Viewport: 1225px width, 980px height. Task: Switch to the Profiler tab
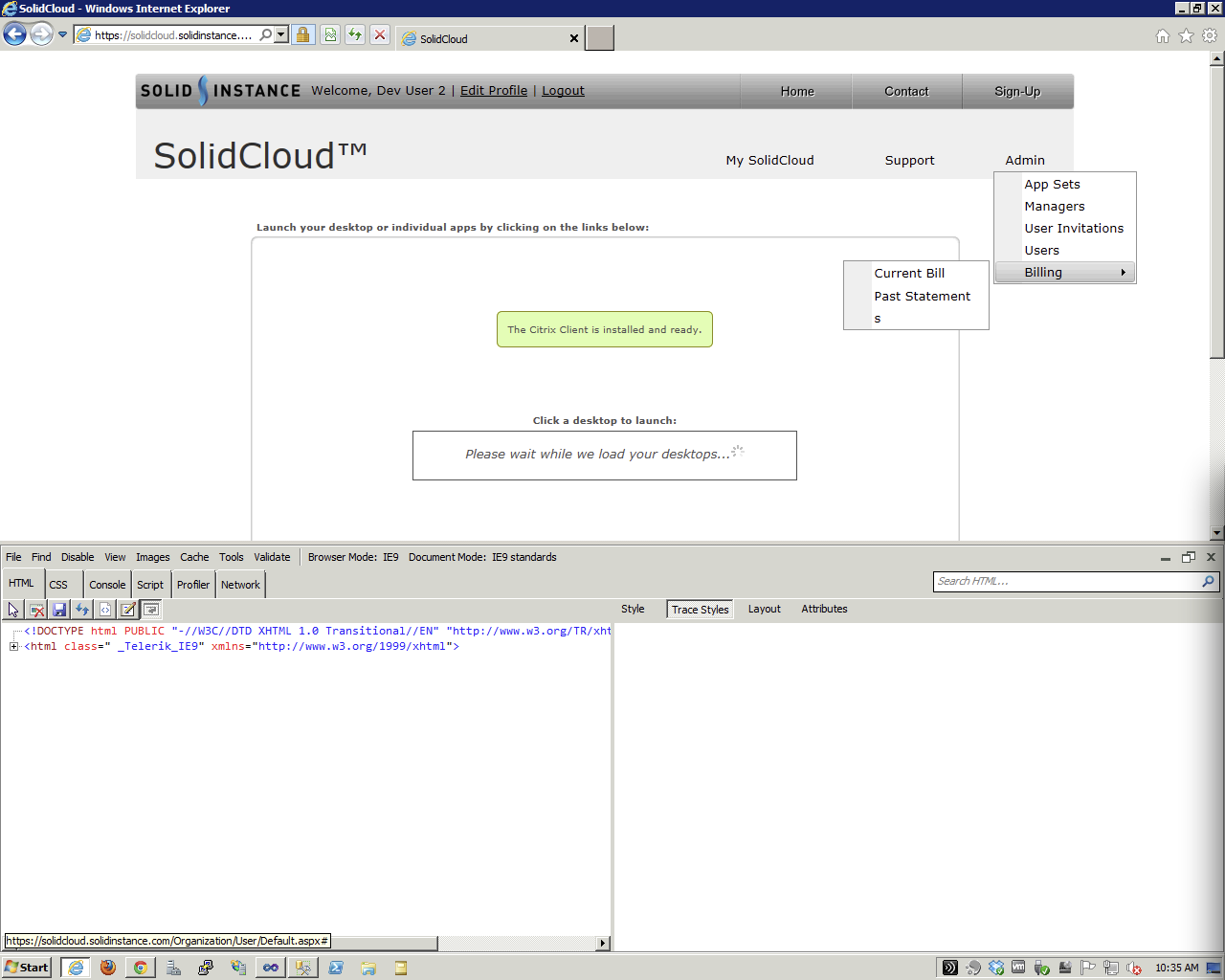(193, 585)
